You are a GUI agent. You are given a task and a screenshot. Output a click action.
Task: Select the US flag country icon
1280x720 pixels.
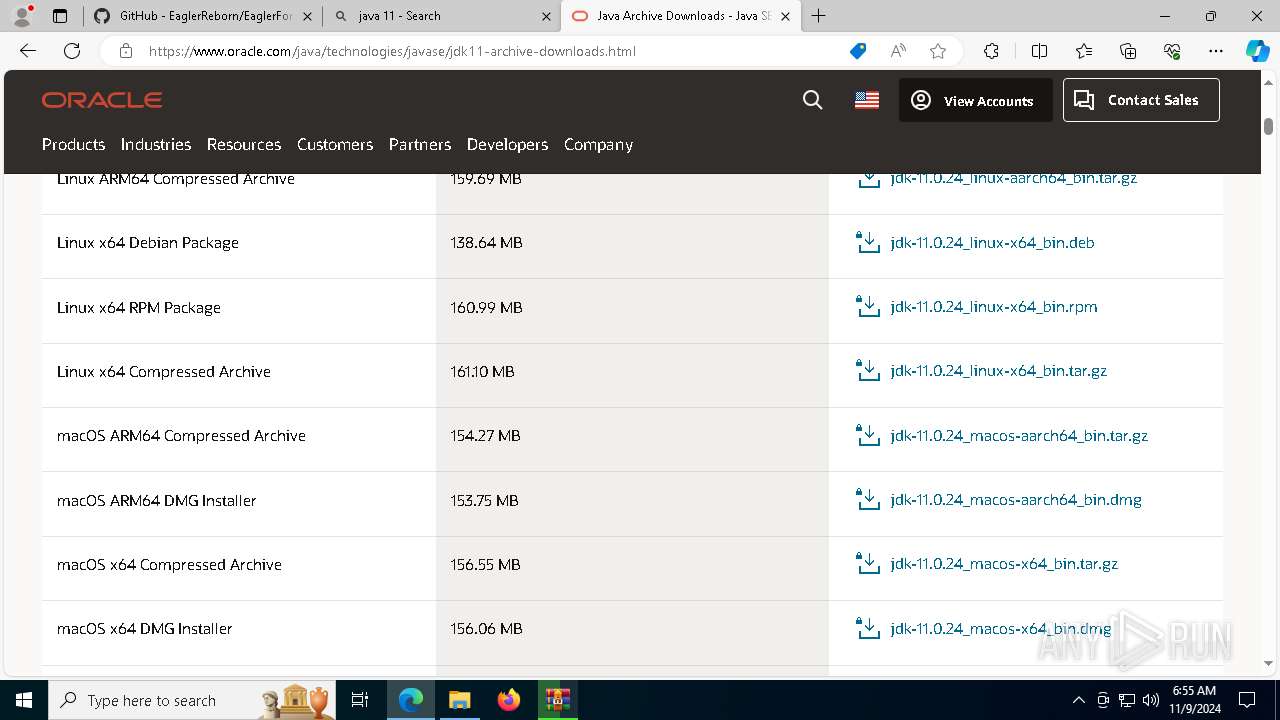(x=867, y=100)
